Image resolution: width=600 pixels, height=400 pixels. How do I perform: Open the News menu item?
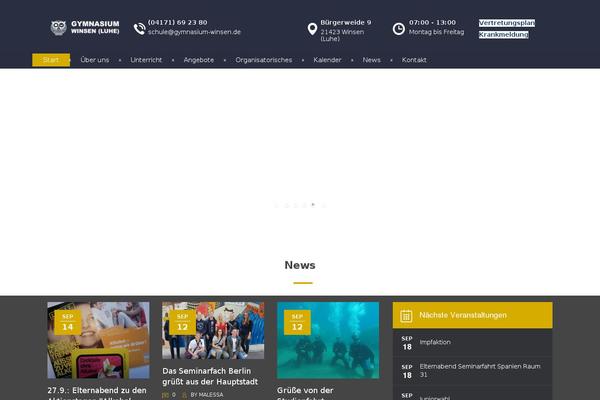coord(372,60)
